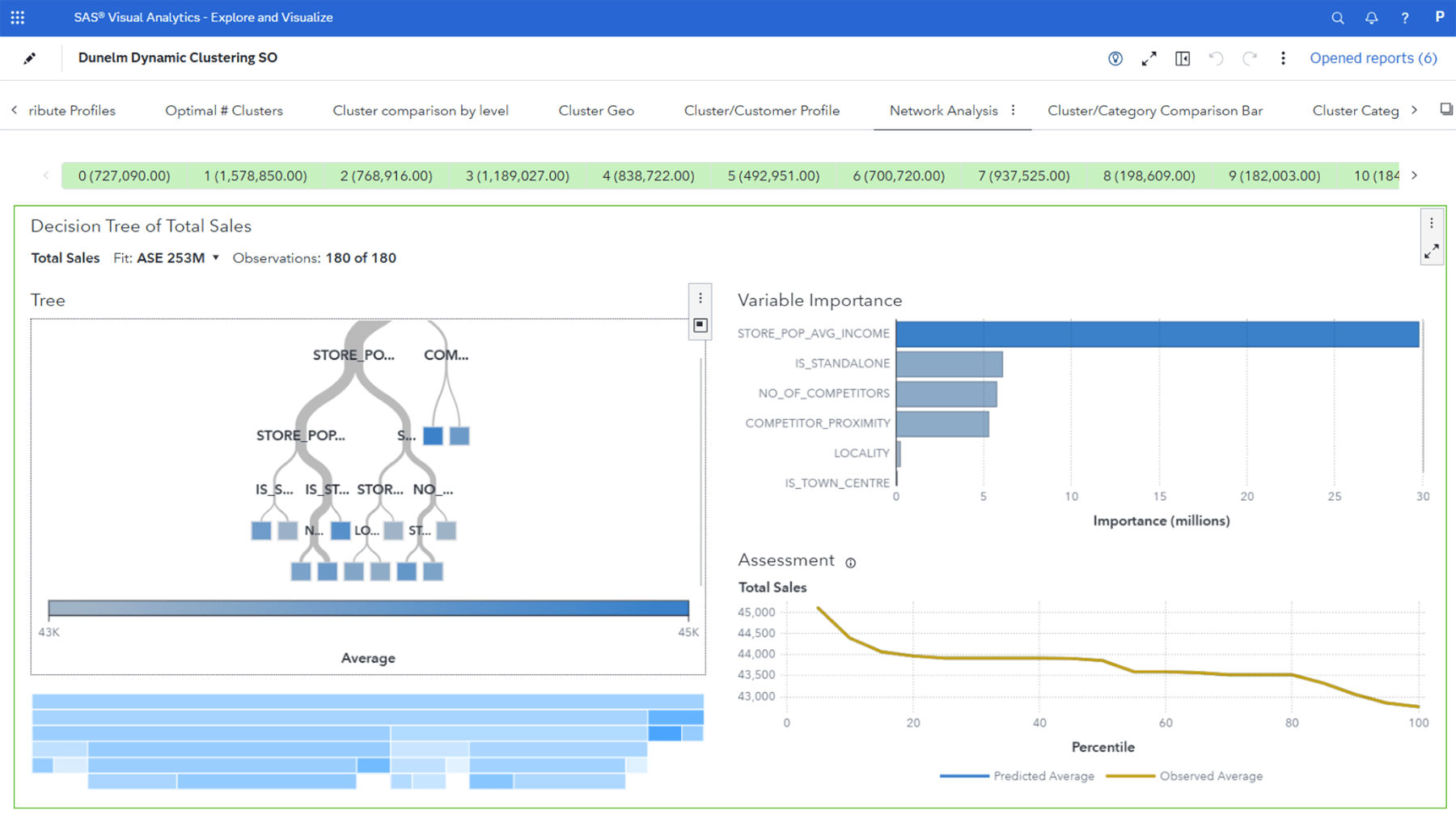The width and height of the screenshot is (1456, 819).
Task: Open the Help menu
Action: pos(1405,17)
